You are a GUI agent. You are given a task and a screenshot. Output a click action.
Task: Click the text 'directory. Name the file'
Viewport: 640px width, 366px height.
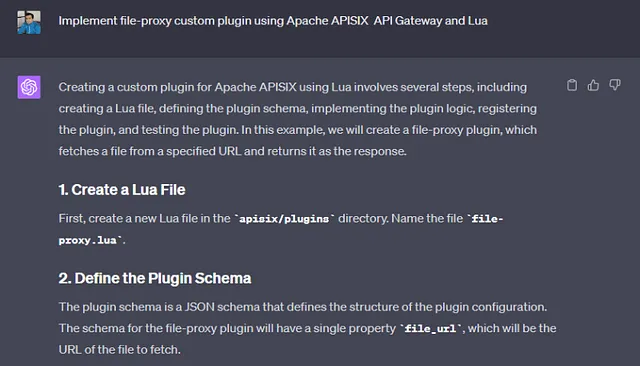click(400, 219)
